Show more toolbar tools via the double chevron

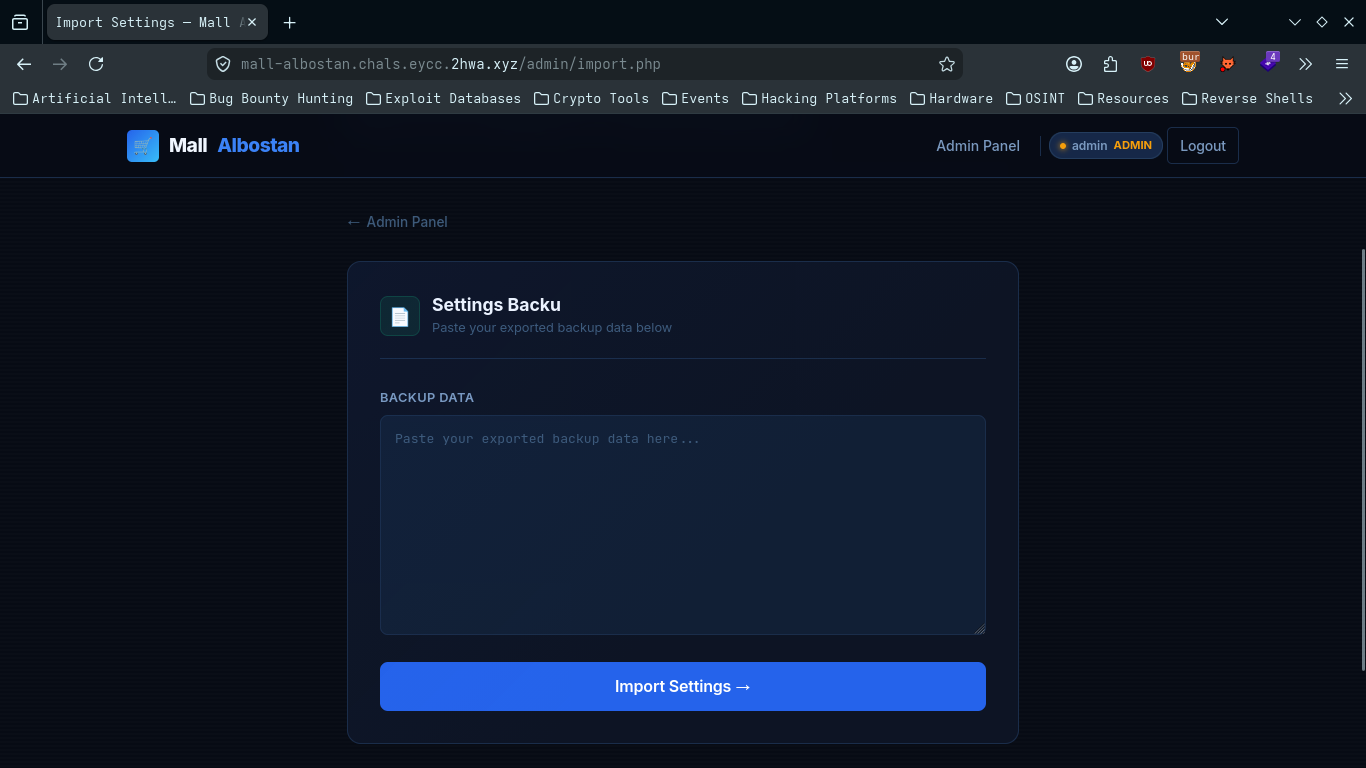[1305, 64]
